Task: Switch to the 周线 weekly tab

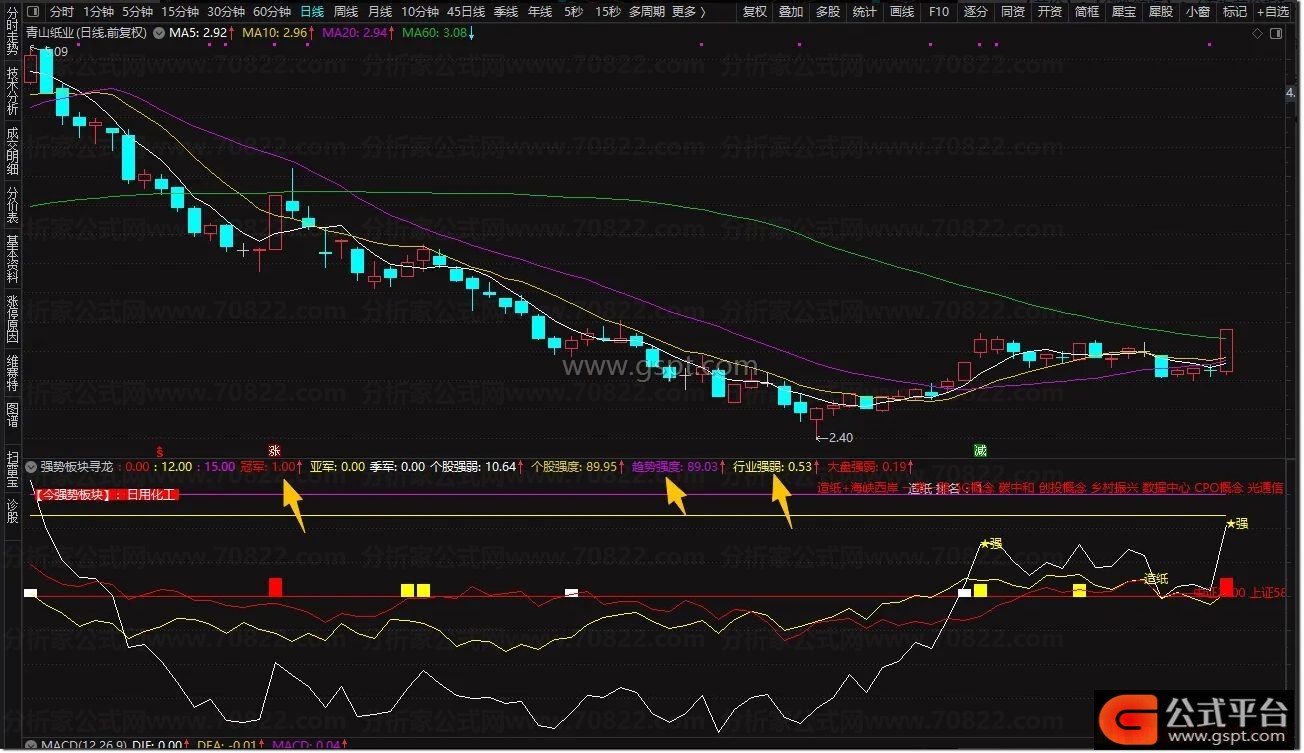Action: (x=346, y=12)
